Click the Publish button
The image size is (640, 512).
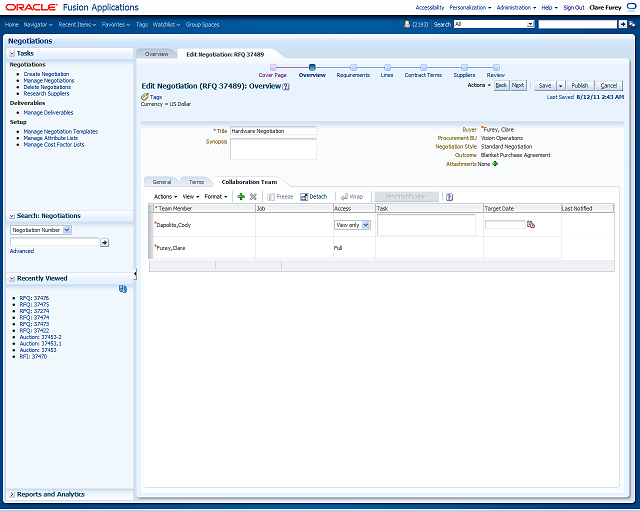(580, 86)
